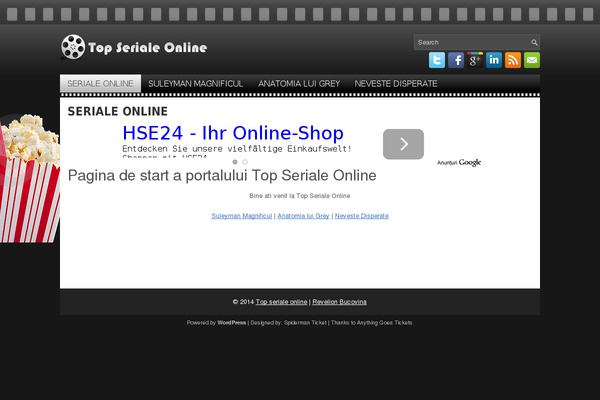Click the Anunturi Google label
Screen dimensions: 600x400
(459, 163)
